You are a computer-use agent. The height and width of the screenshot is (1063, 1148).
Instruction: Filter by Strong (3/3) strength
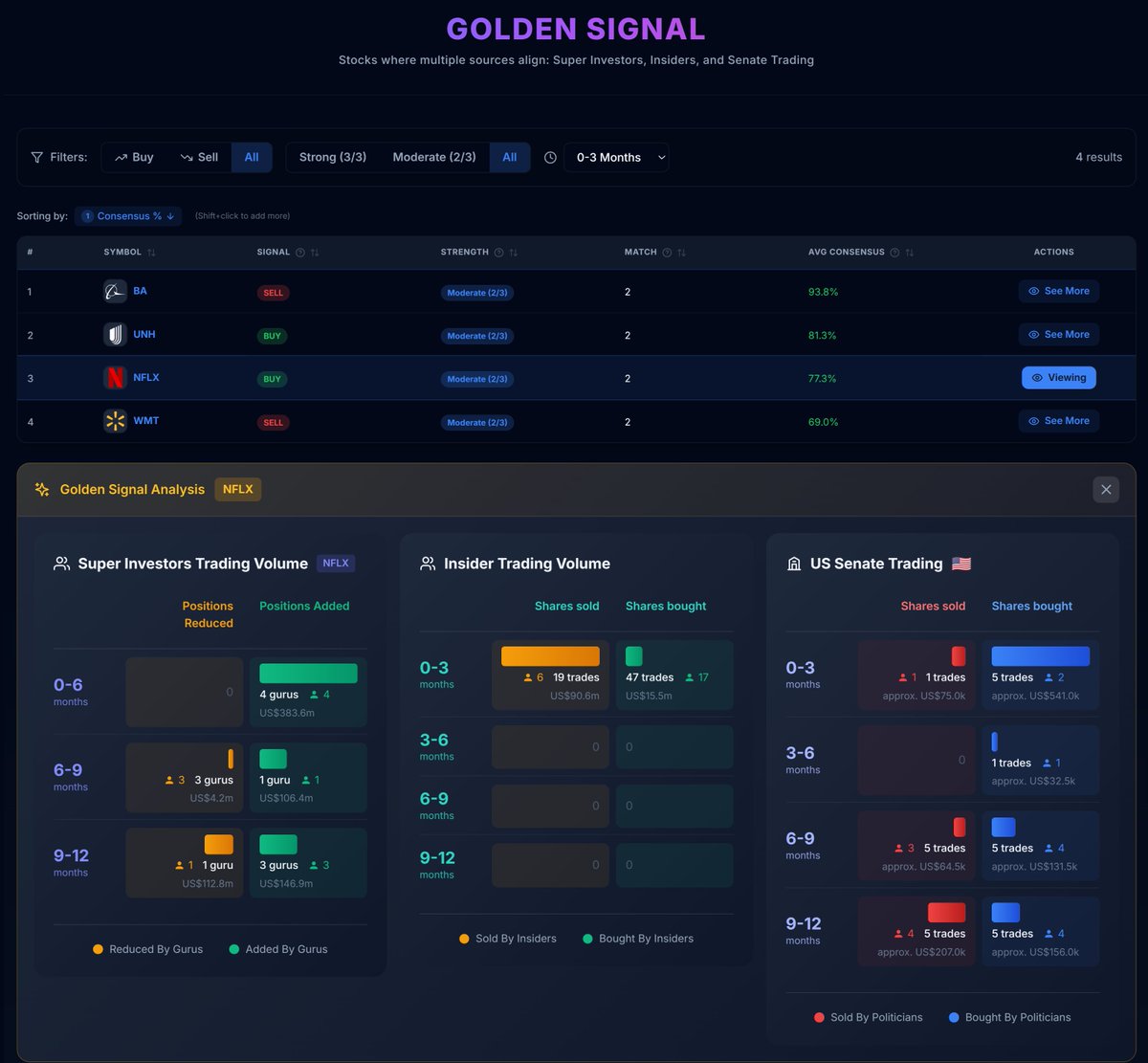333,157
